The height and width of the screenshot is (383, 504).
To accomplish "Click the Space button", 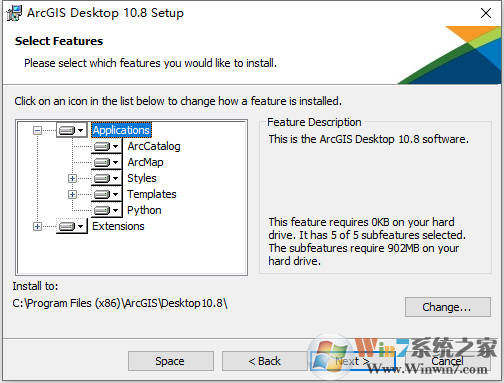I will pyautogui.click(x=171, y=361).
